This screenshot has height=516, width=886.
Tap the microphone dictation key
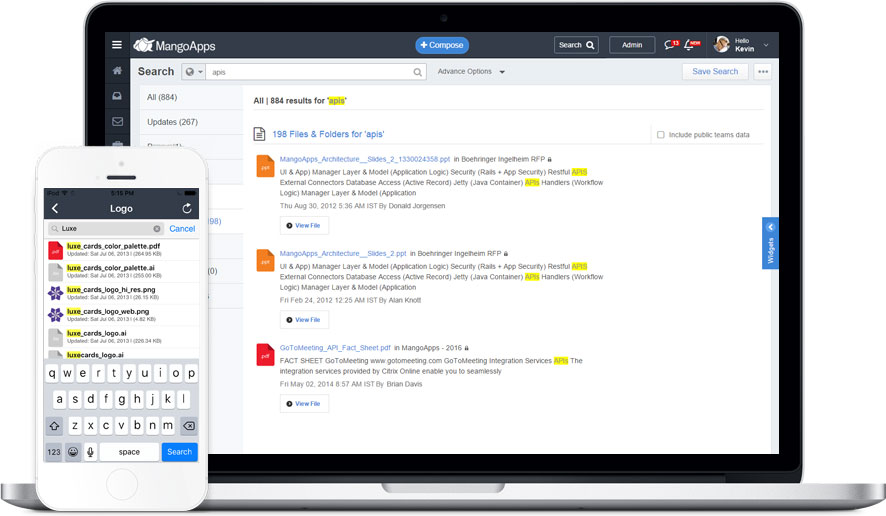coord(90,452)
